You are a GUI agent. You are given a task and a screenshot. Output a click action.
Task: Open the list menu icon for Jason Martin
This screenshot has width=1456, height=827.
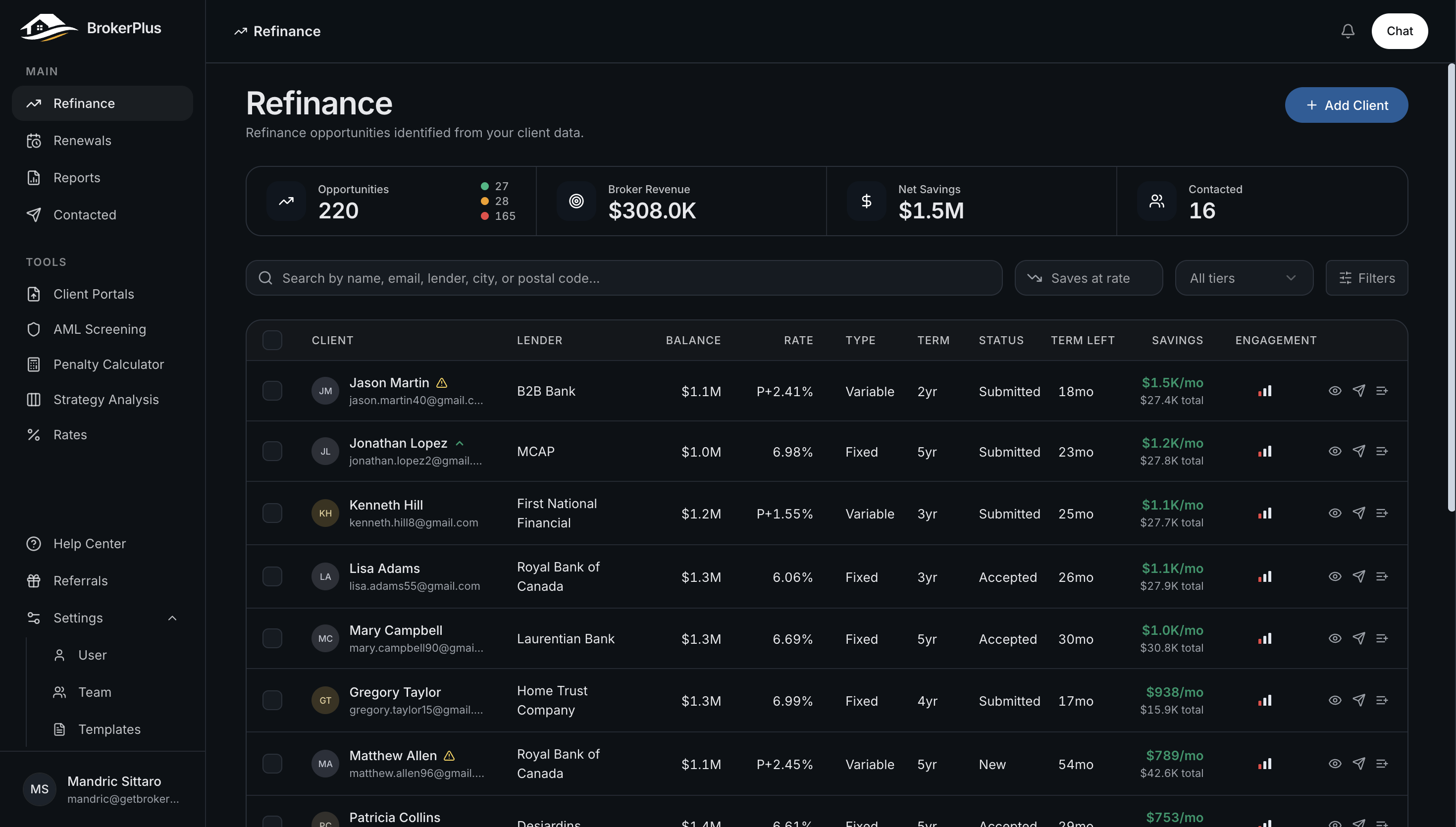pyautogui.click(x=1382, y=391)
